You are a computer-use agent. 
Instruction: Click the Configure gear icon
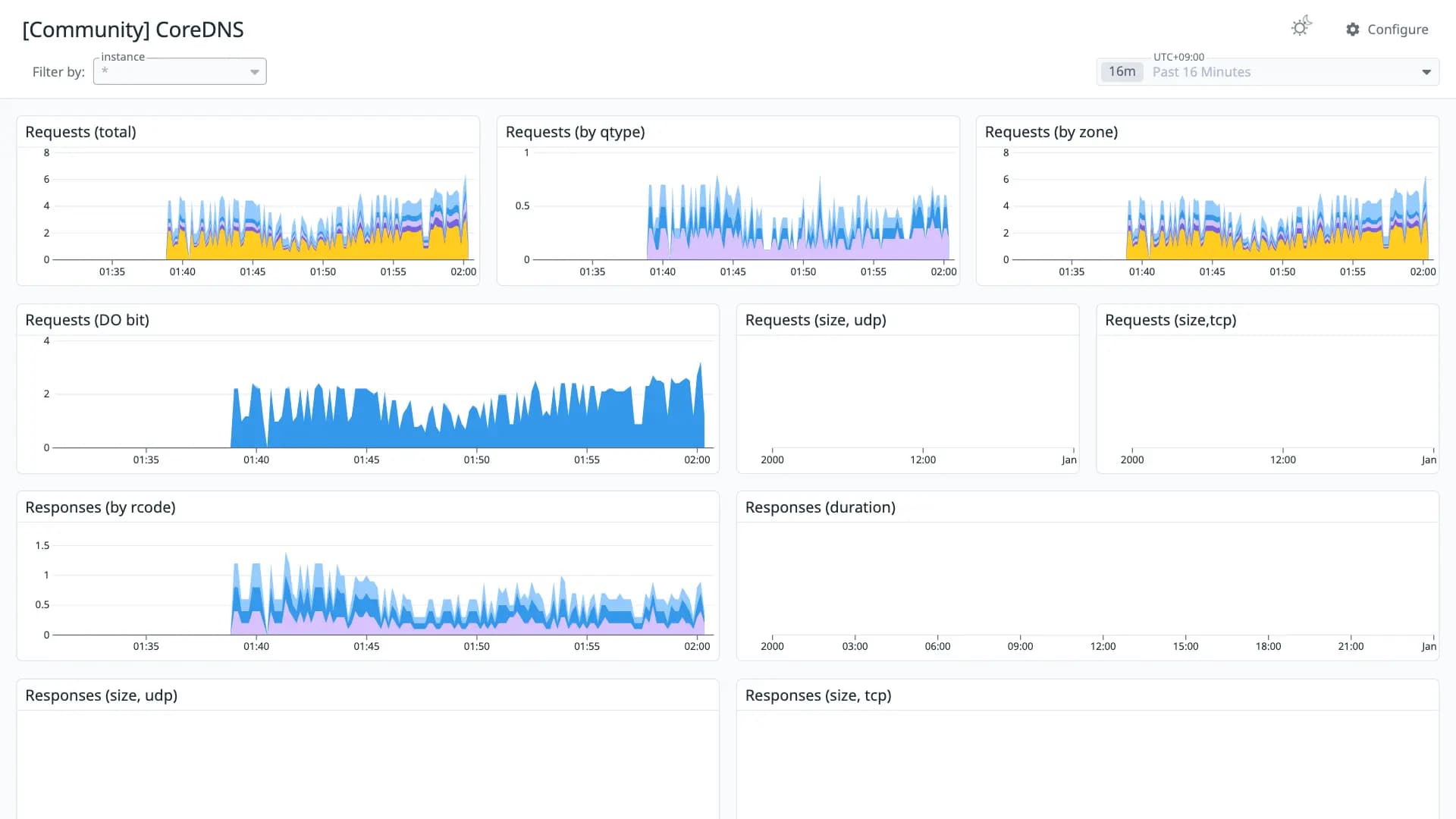(1353, 29)
